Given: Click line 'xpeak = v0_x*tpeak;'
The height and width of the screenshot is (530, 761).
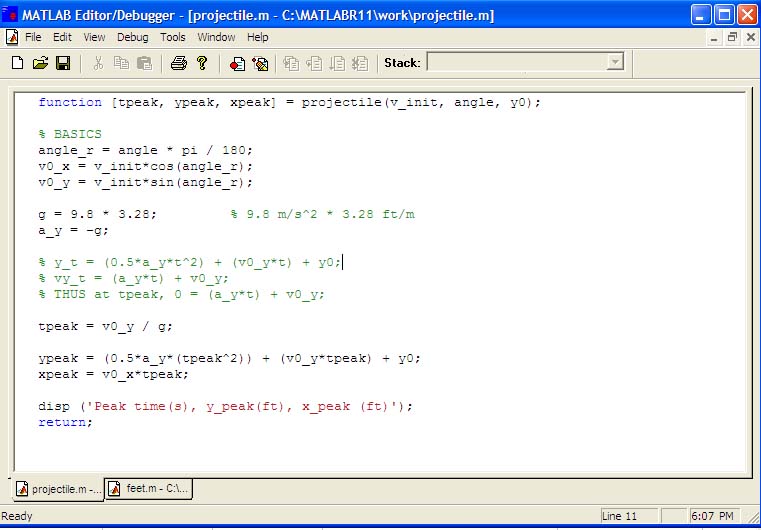Looking at the screenshot, I should pos(114,374).
